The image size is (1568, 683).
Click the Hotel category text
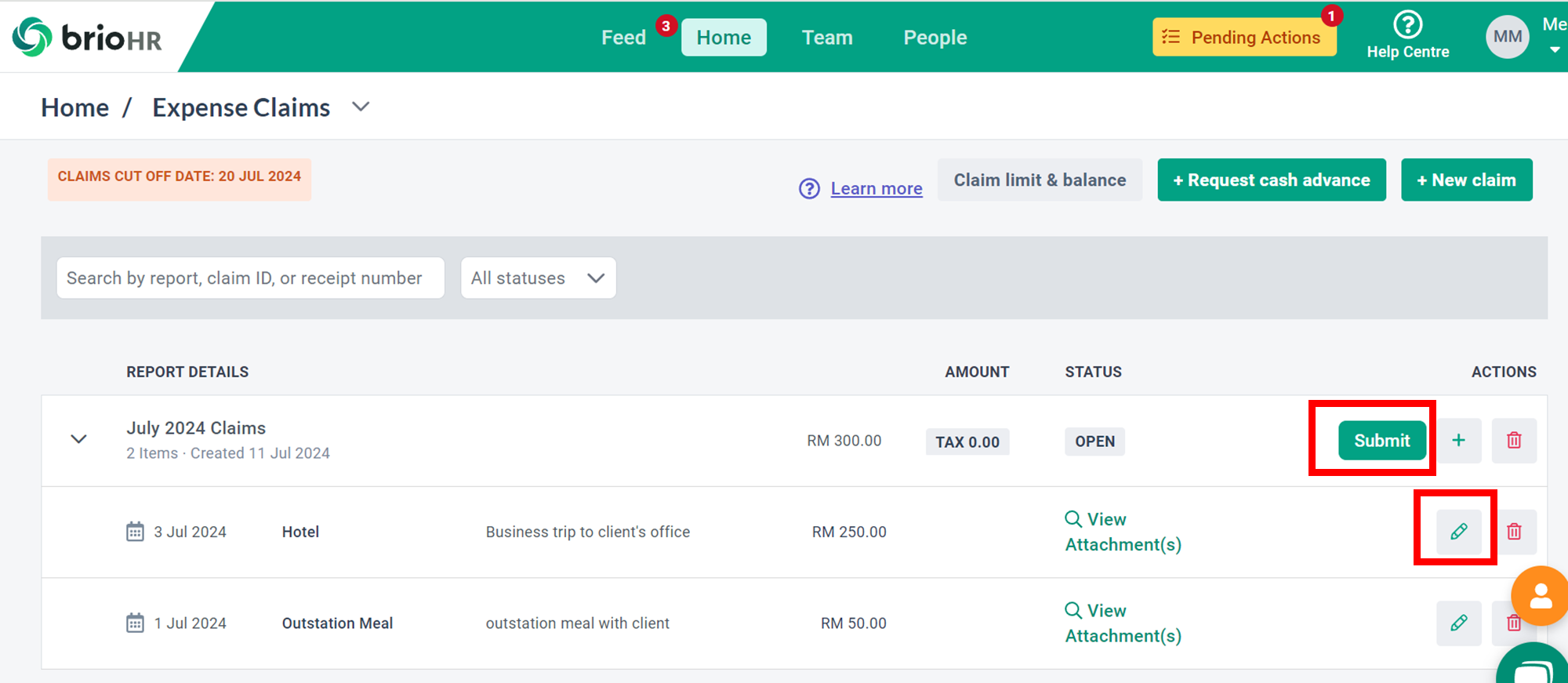300,532
